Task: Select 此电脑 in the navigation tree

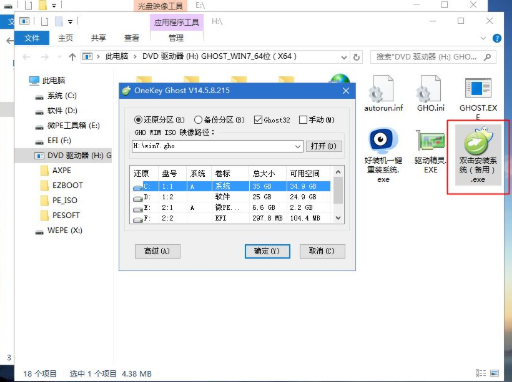Action: (x=47, y=80)
